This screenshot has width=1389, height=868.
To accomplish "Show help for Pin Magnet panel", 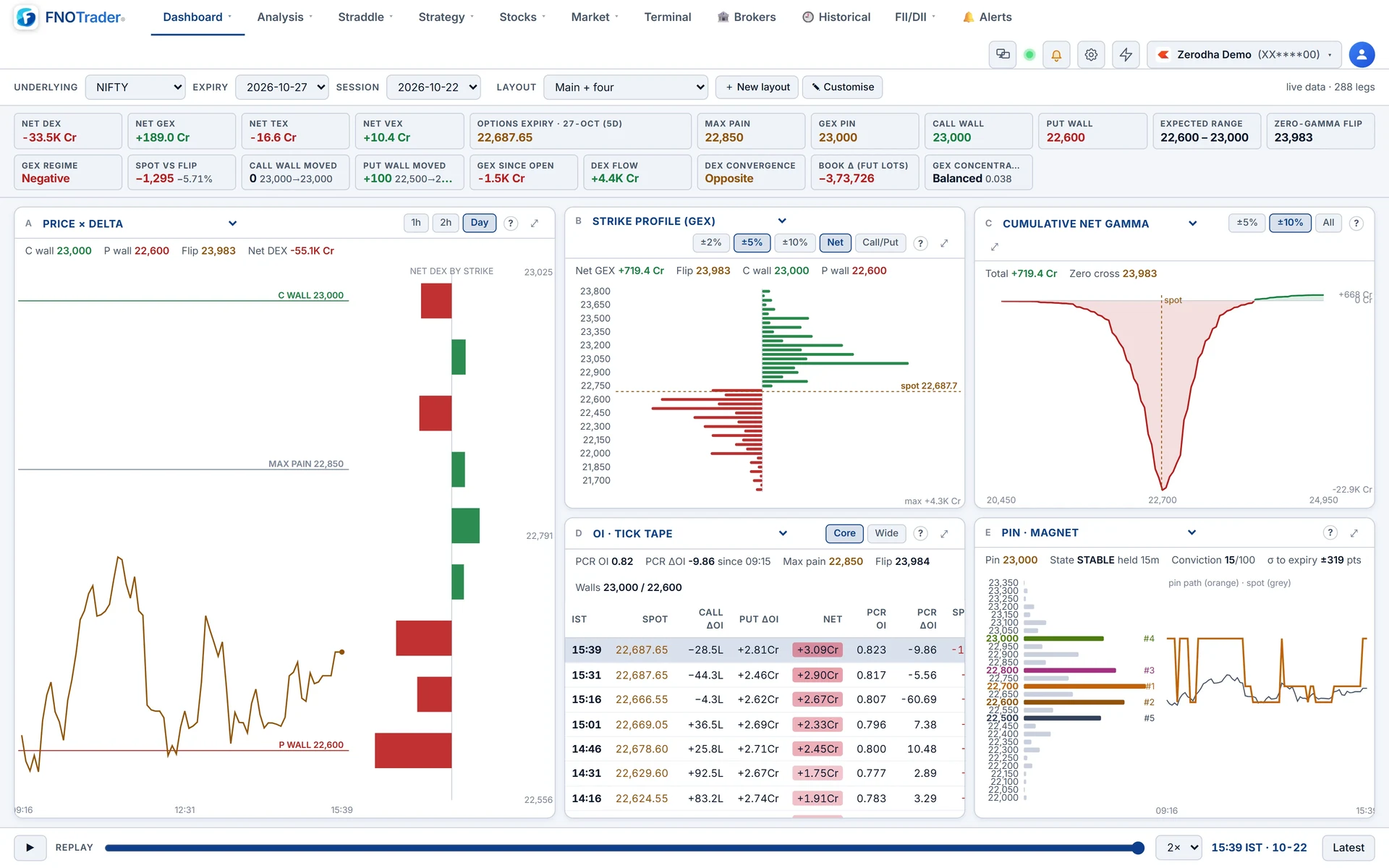I will [x=1330, y=533].
